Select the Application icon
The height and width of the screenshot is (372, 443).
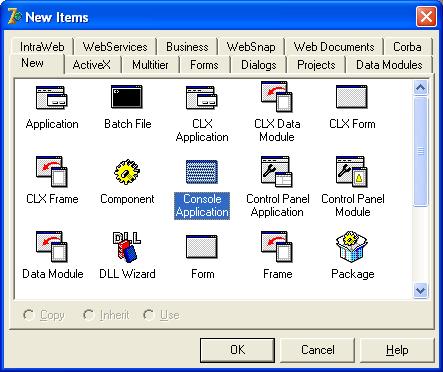tap(52, 98)
